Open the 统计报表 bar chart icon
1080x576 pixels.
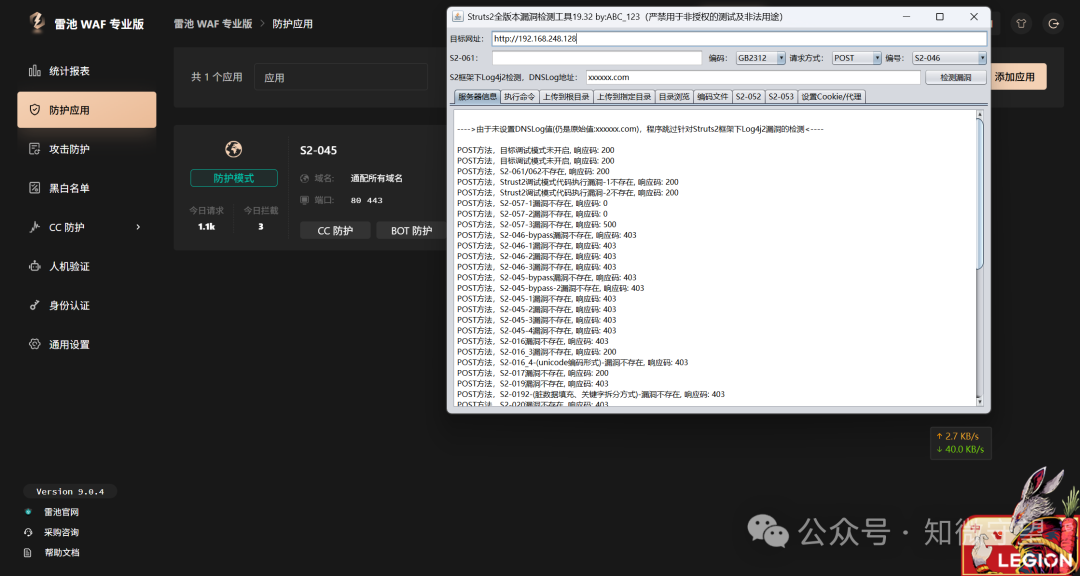(x=34, y=71)
